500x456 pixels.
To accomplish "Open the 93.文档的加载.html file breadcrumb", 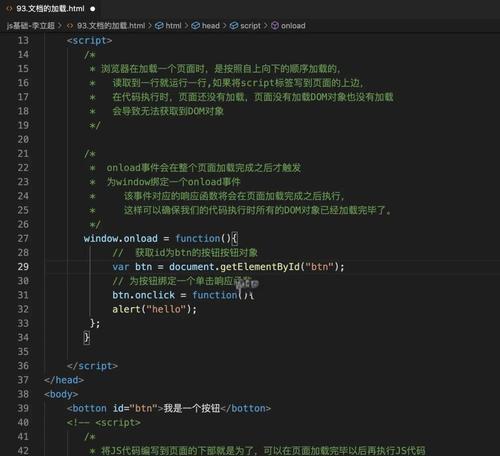I will pyautogui.click(x=111, y=26).
